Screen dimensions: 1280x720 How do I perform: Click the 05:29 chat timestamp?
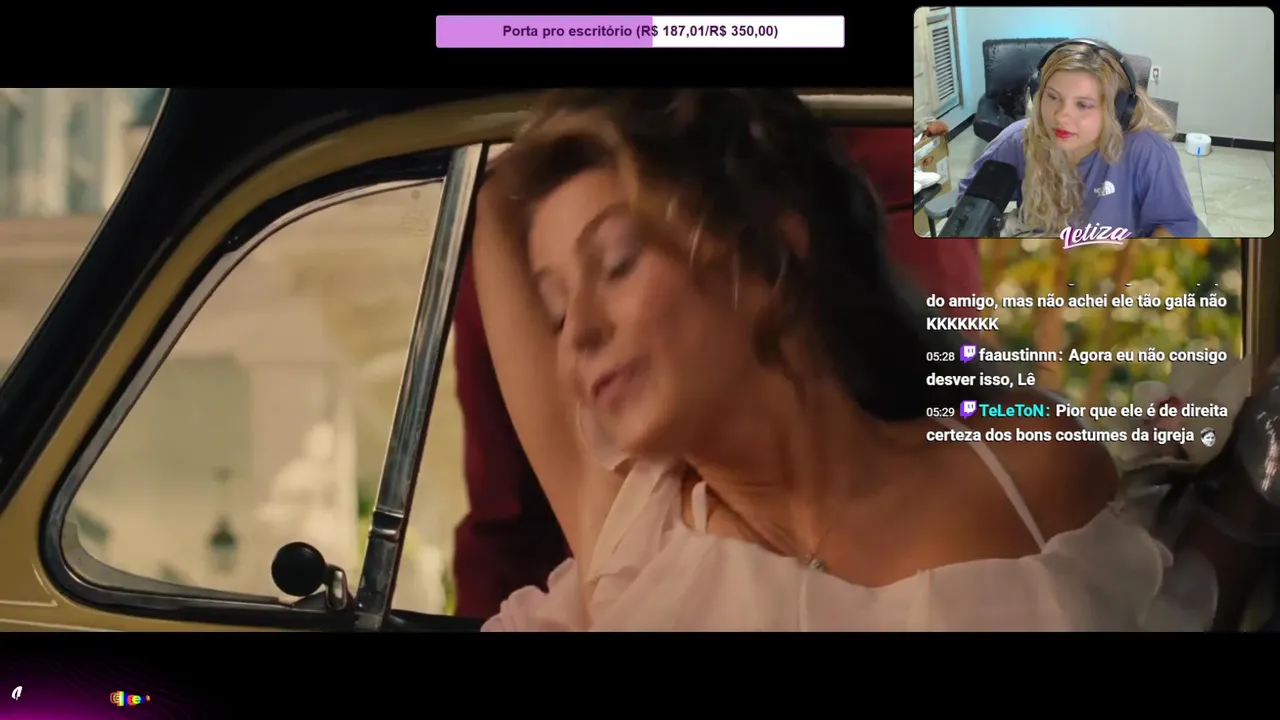pyautogui.click(x=940, y=412)
